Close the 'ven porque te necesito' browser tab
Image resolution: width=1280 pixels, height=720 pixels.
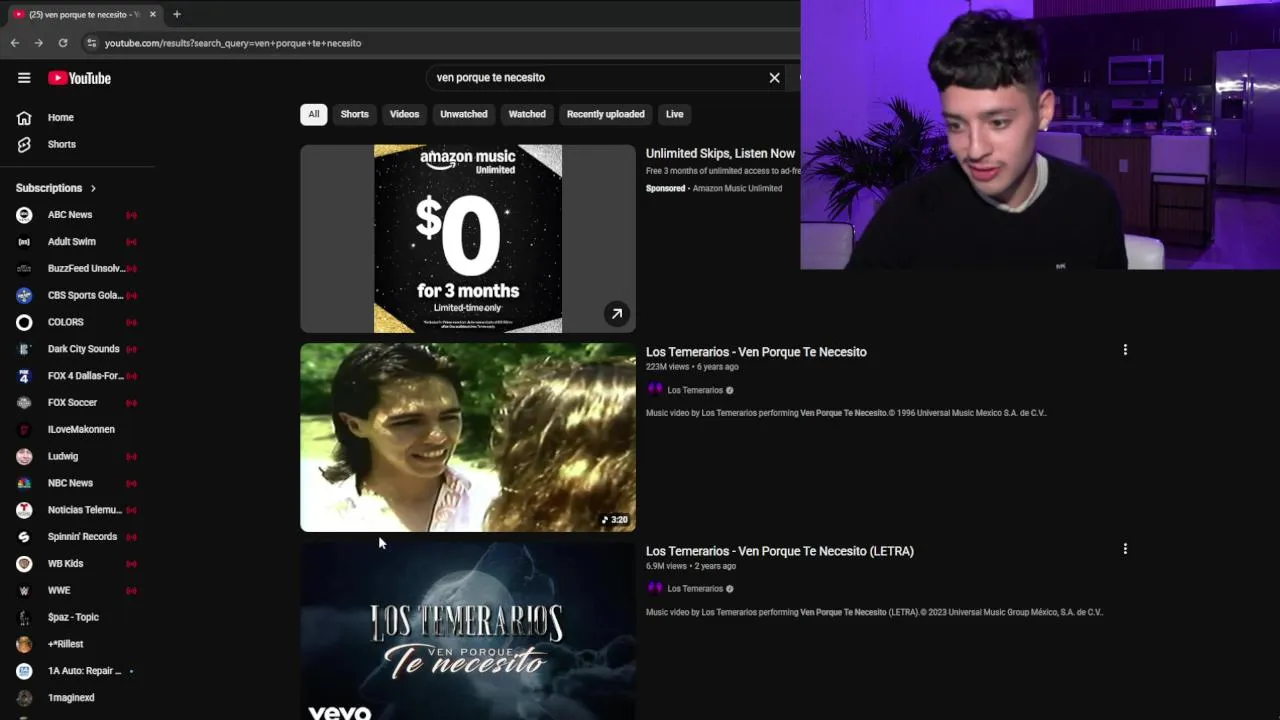[153, 14]
